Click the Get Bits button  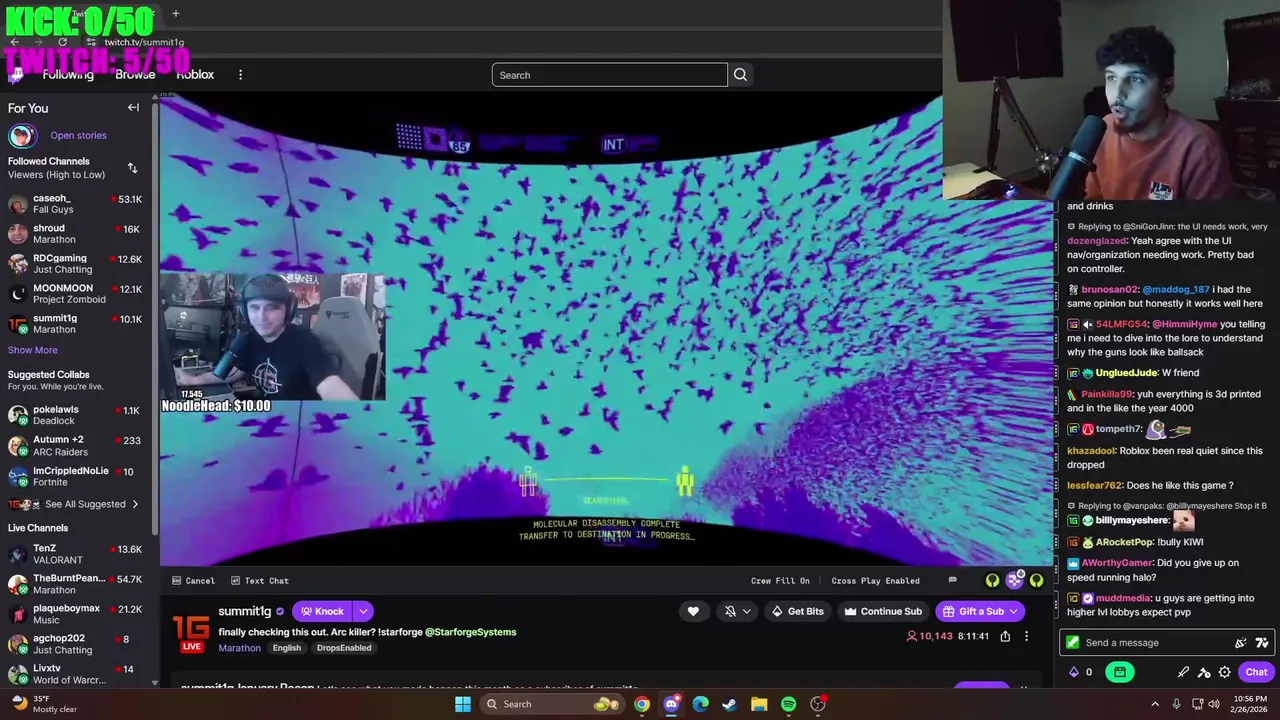pyautogui.click(x=797, y=611)
